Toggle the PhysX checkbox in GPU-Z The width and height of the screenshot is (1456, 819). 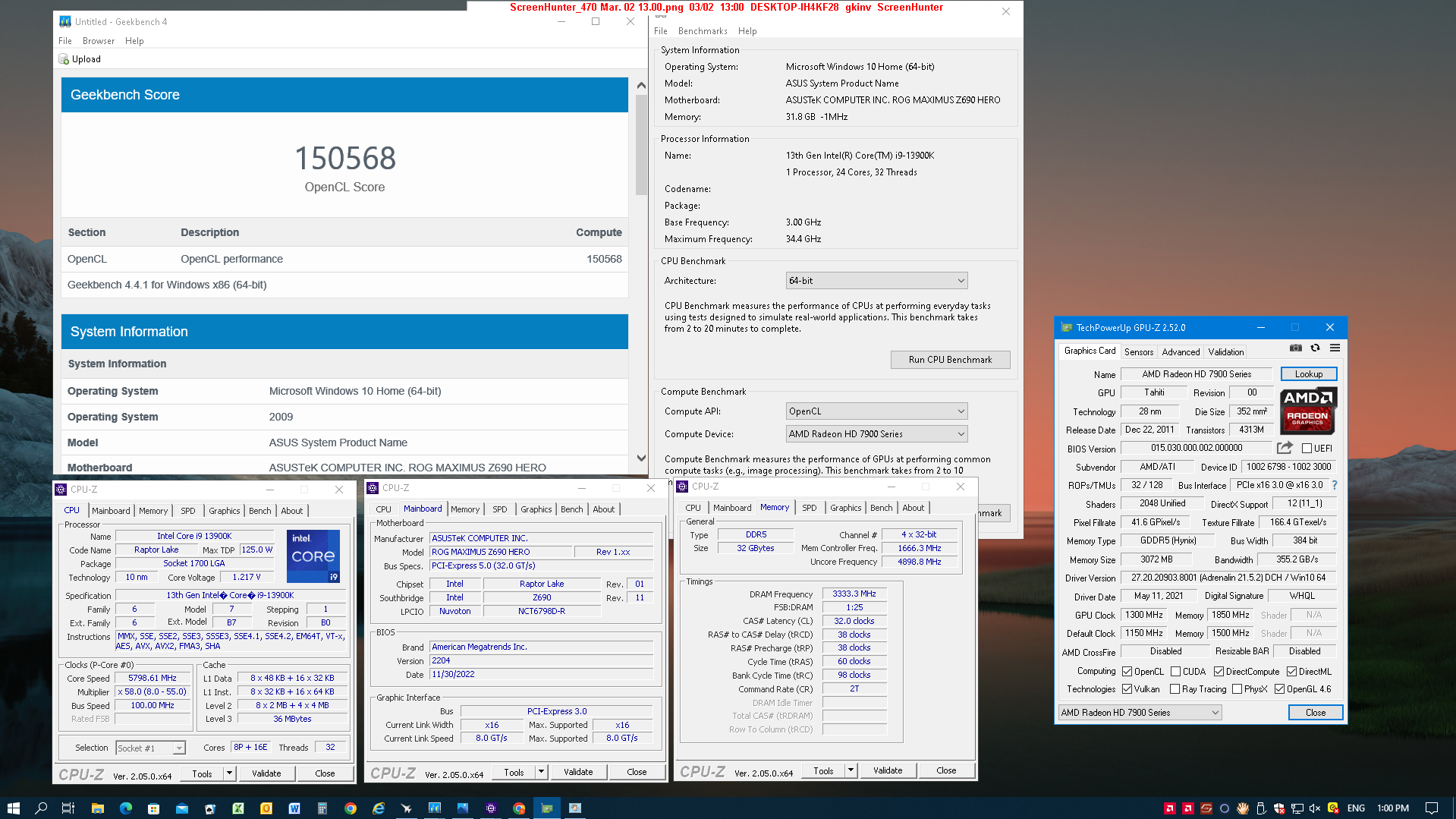(x=1237, y=689)
